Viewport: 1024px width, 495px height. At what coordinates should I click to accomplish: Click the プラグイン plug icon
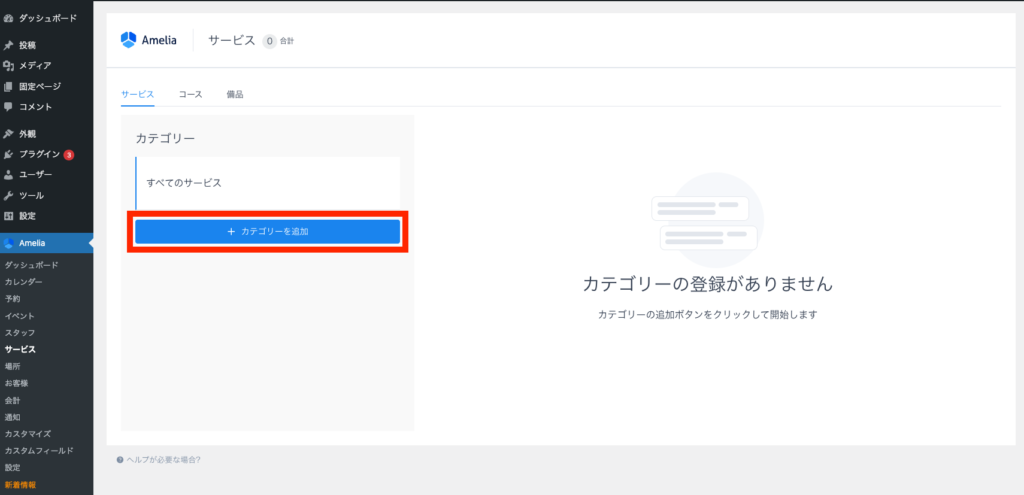pos(9,155)
